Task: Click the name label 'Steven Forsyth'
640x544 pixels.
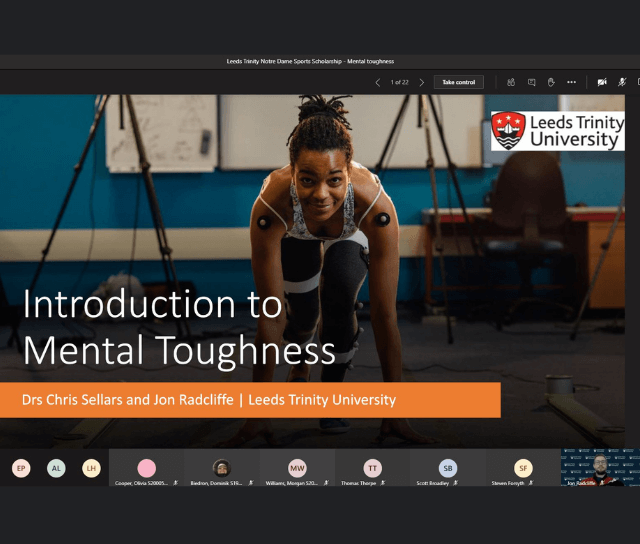Action: coord(508,483)
